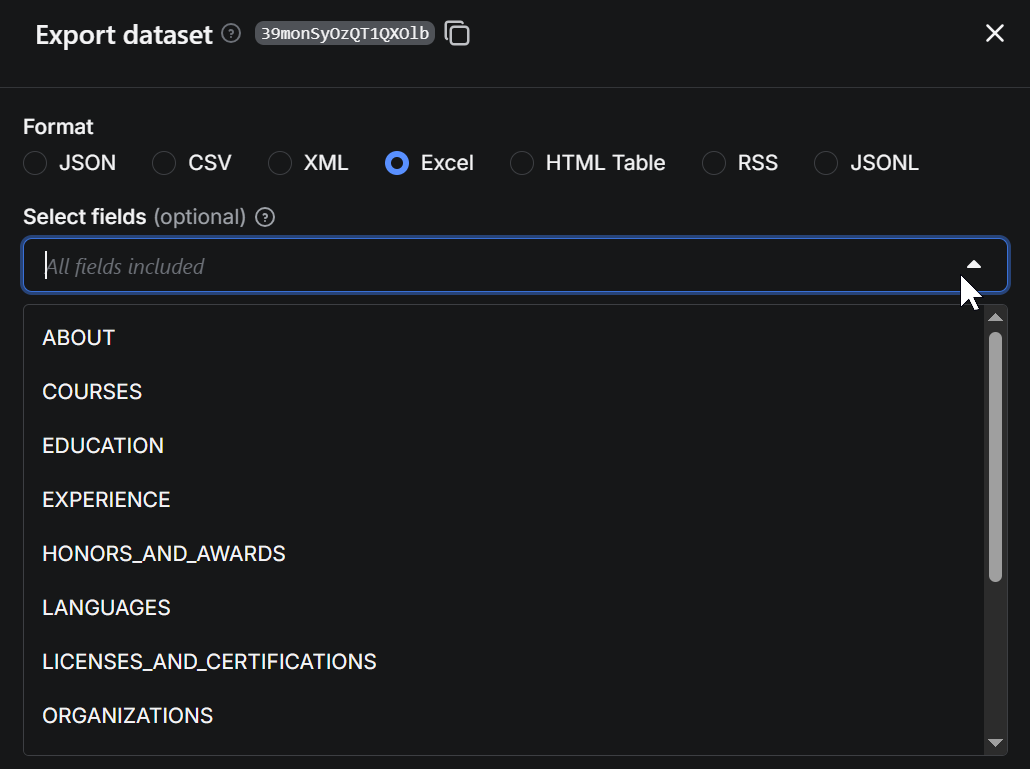This screenshot has height=769, width=1030.
Task: Pick EDUCATION from the fields list
Action: (x=103, y=446)
